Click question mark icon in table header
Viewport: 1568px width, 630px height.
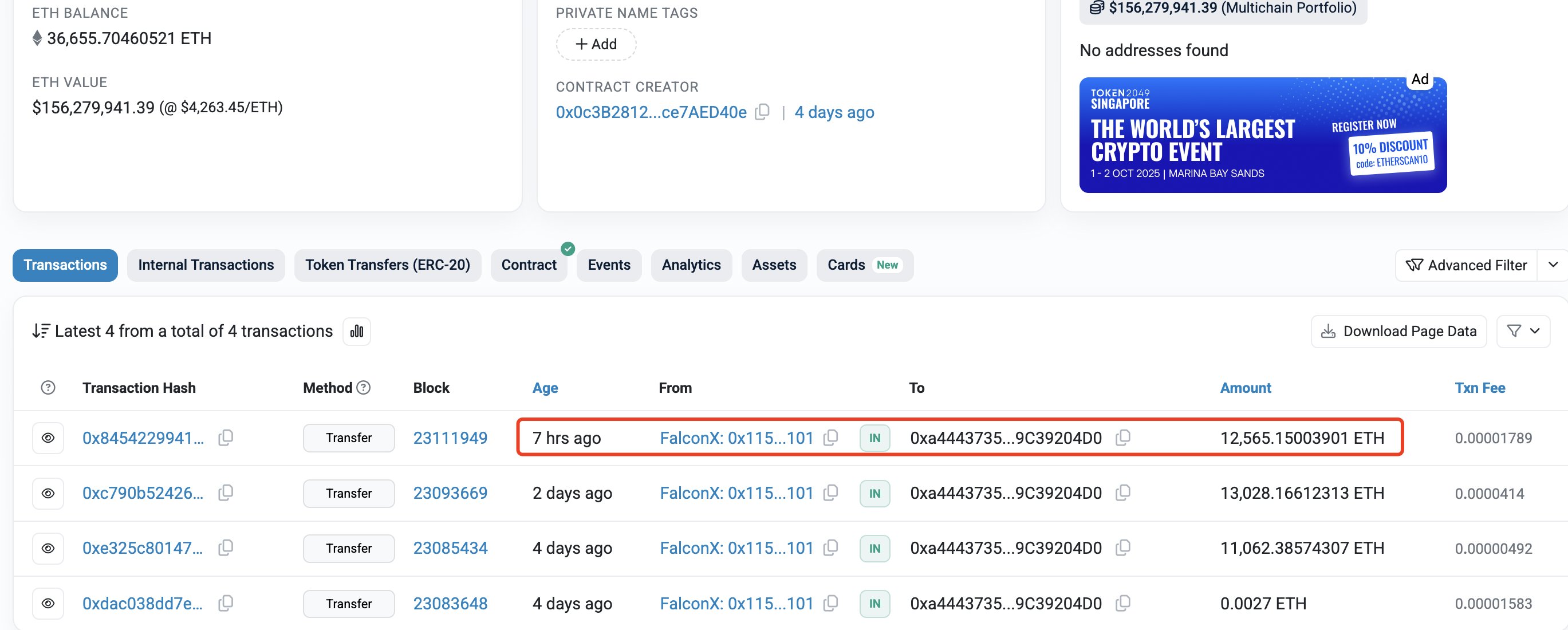tap(48, 388)
